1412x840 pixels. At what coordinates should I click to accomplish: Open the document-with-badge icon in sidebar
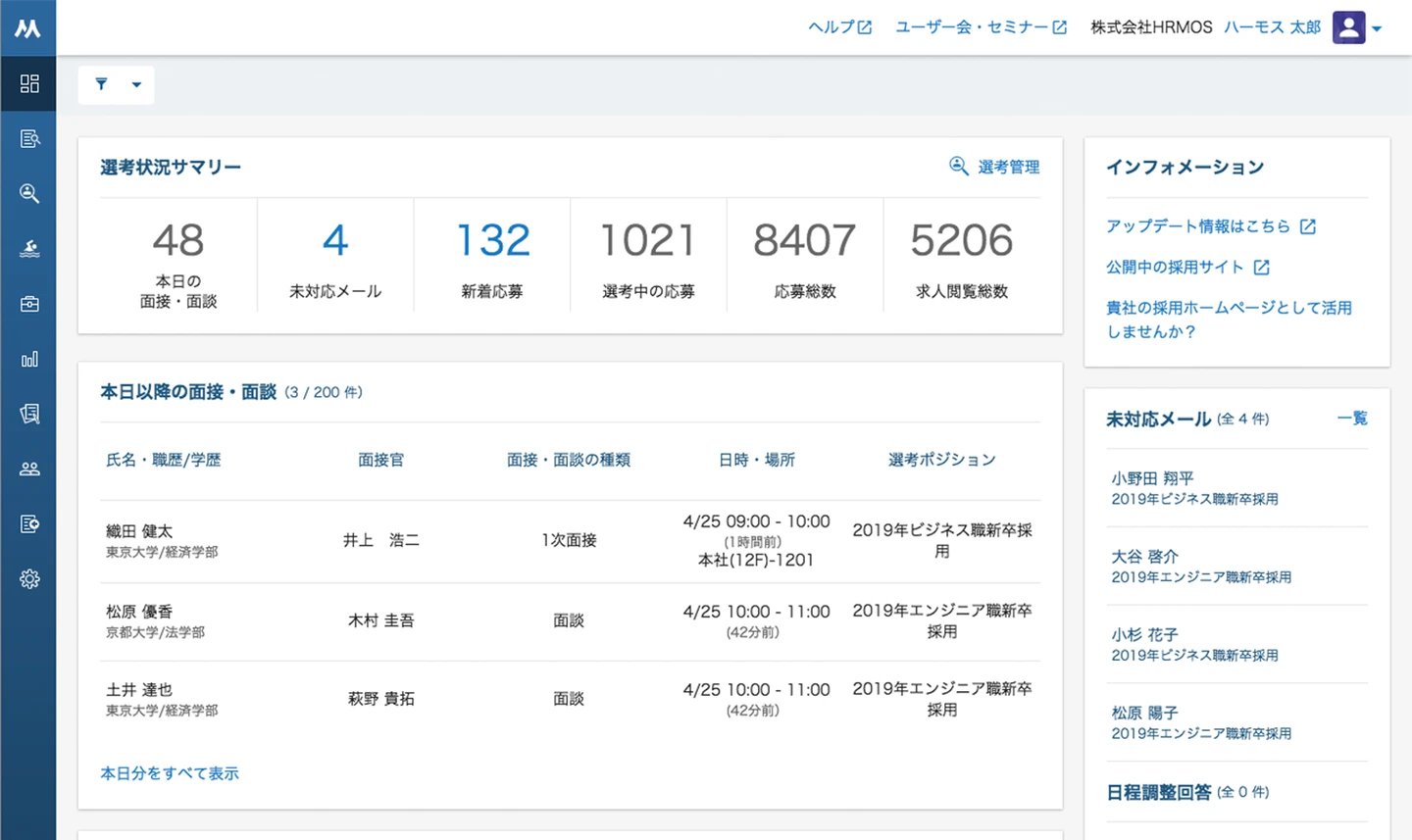pos(29,523)
